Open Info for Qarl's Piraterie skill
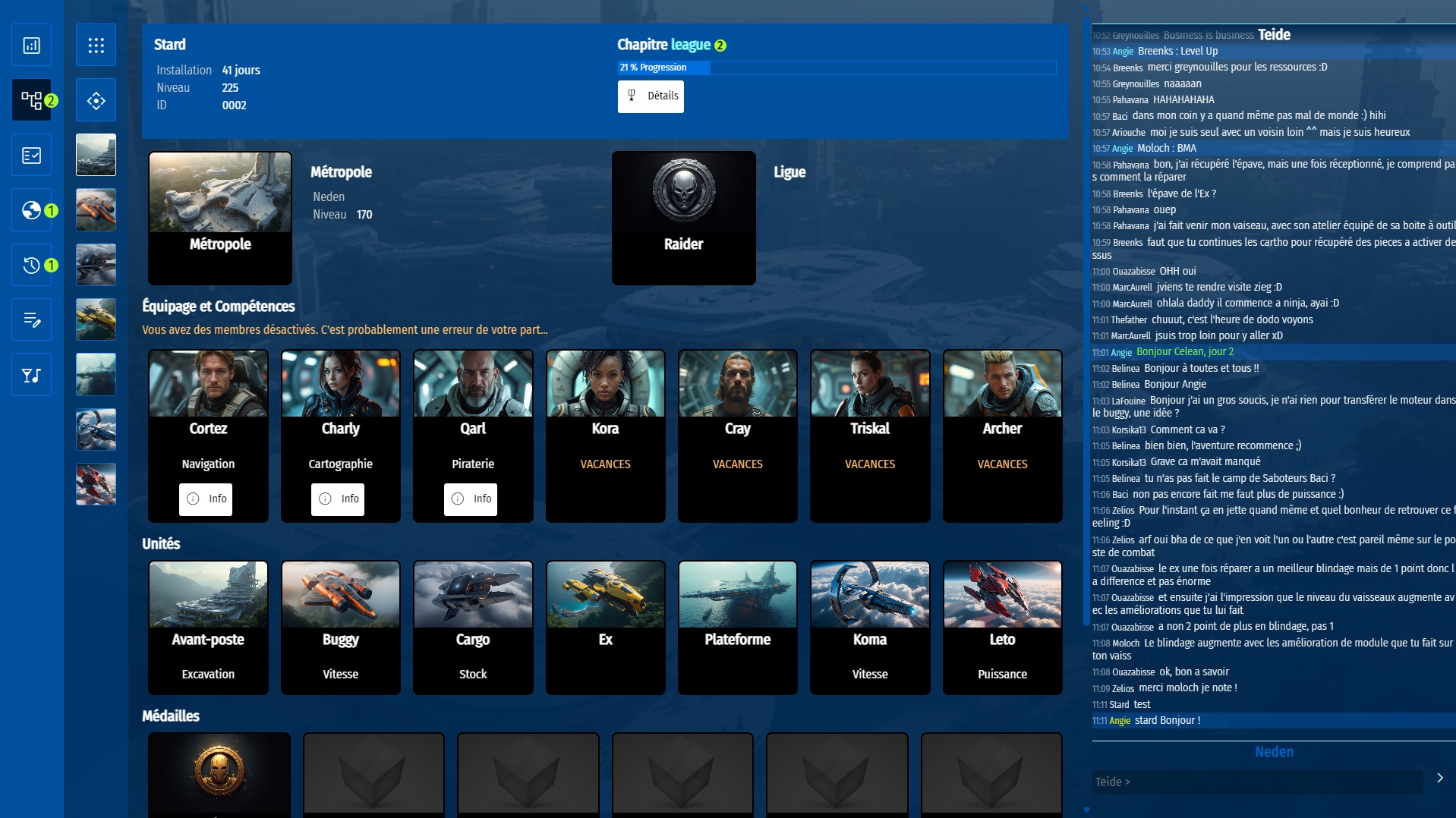Screen dimensions: 1456x818 click(471, 499)
